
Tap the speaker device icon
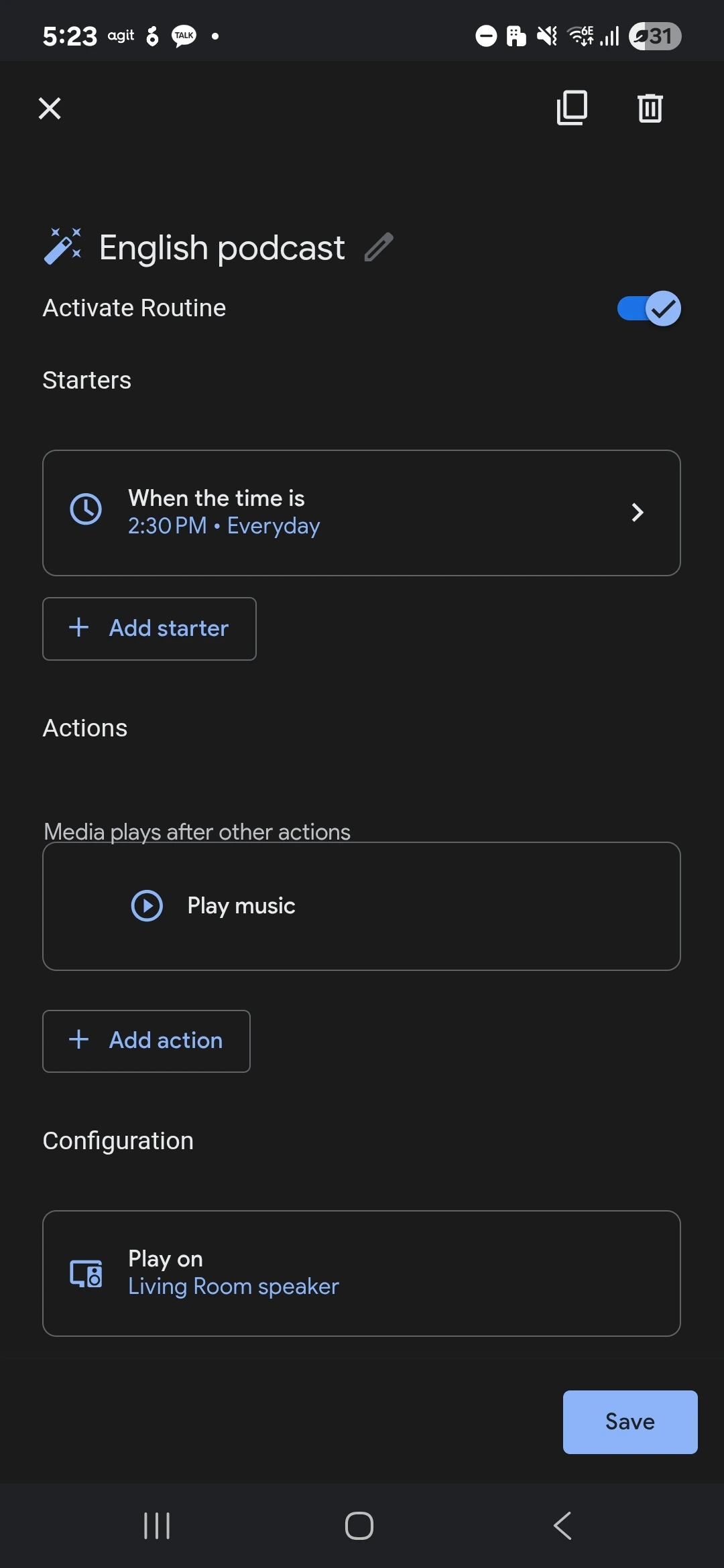[x=86, y=1273]
